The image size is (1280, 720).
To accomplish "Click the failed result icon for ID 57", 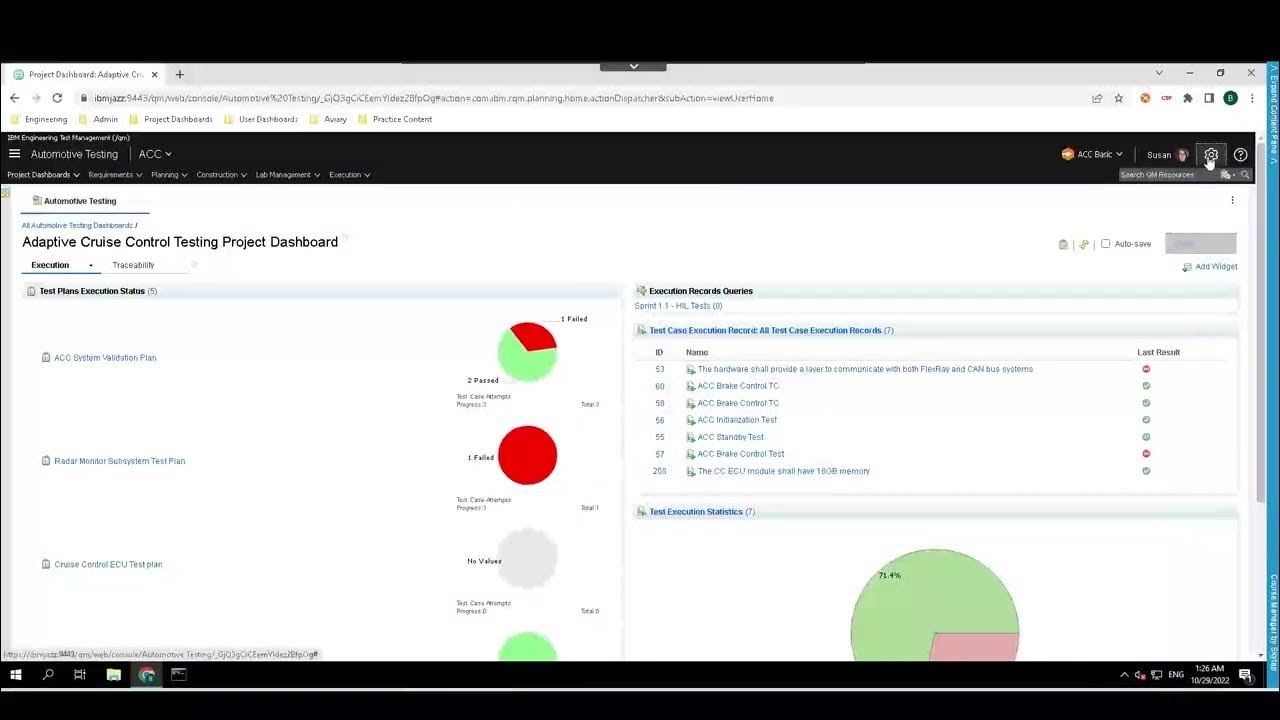I will [1146, 454].
